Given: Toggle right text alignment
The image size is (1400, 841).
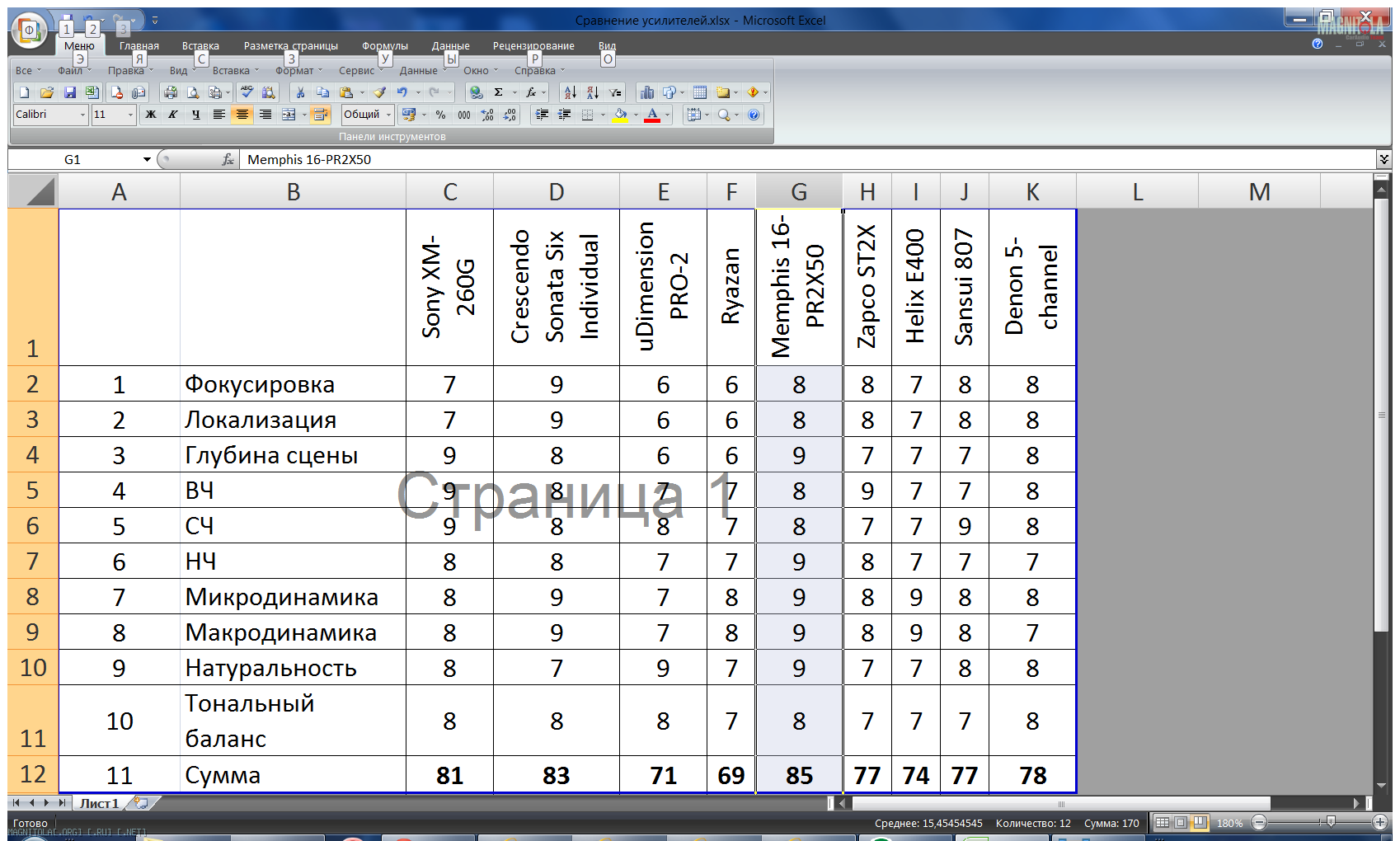Looking at the screenshot, I should coord(265,115).
